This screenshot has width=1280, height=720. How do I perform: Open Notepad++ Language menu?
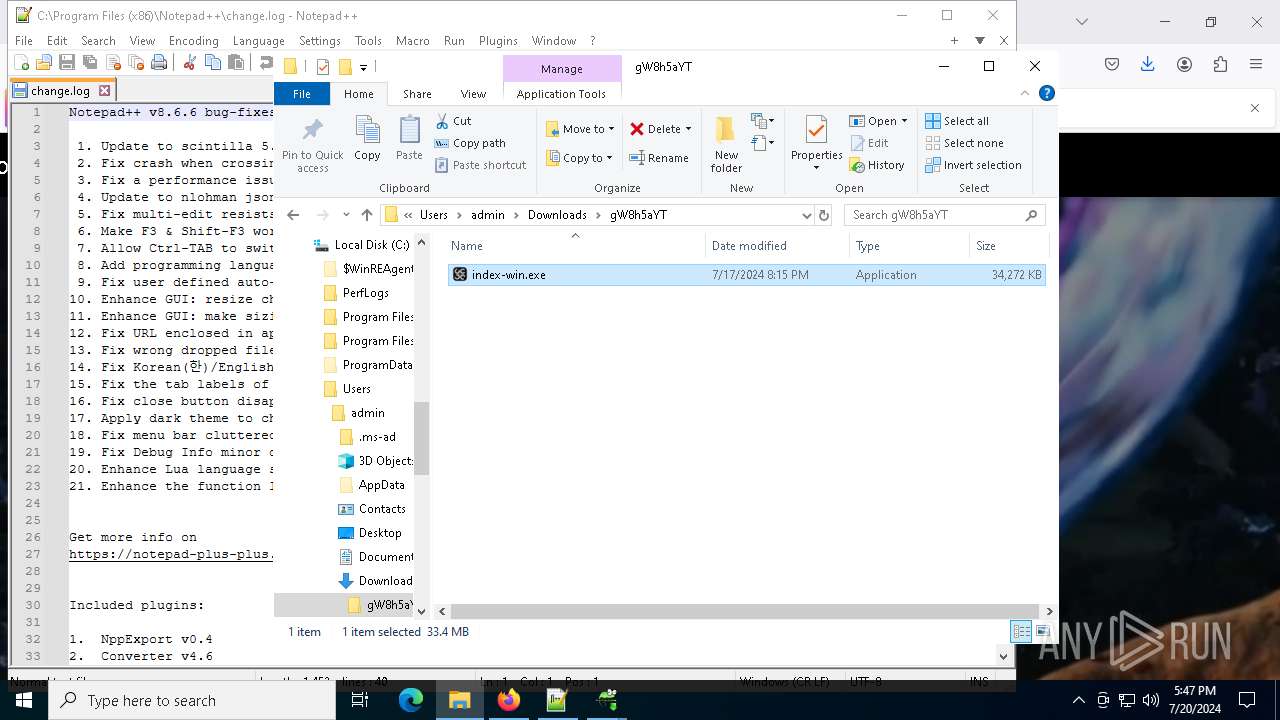pyautogui.click(x=258, y=41)
